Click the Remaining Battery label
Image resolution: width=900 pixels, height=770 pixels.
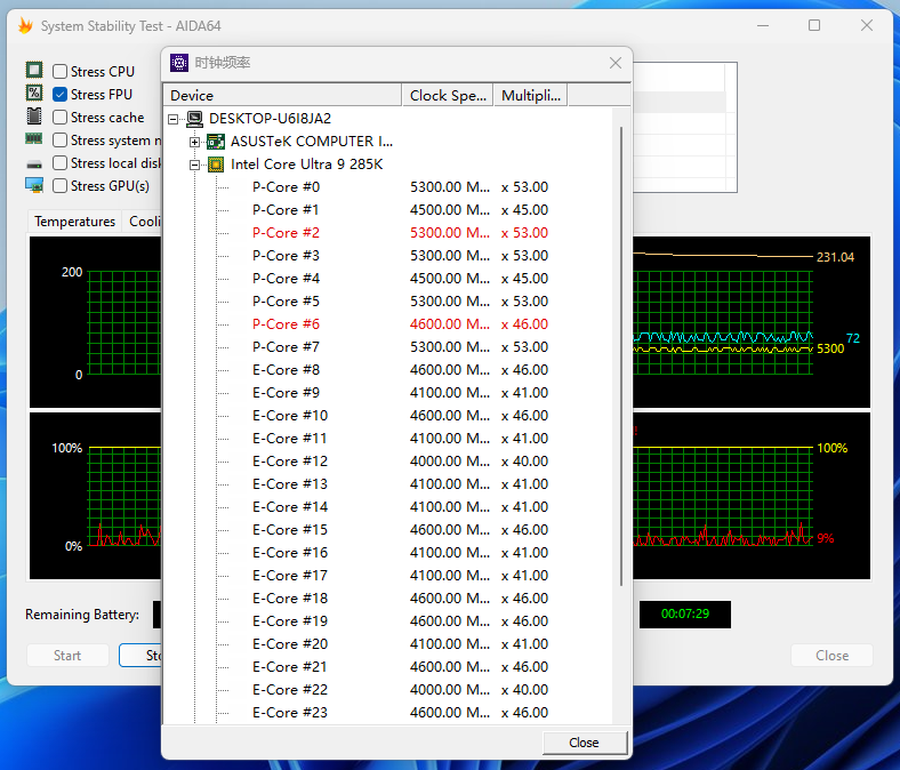tap(82, 615)
